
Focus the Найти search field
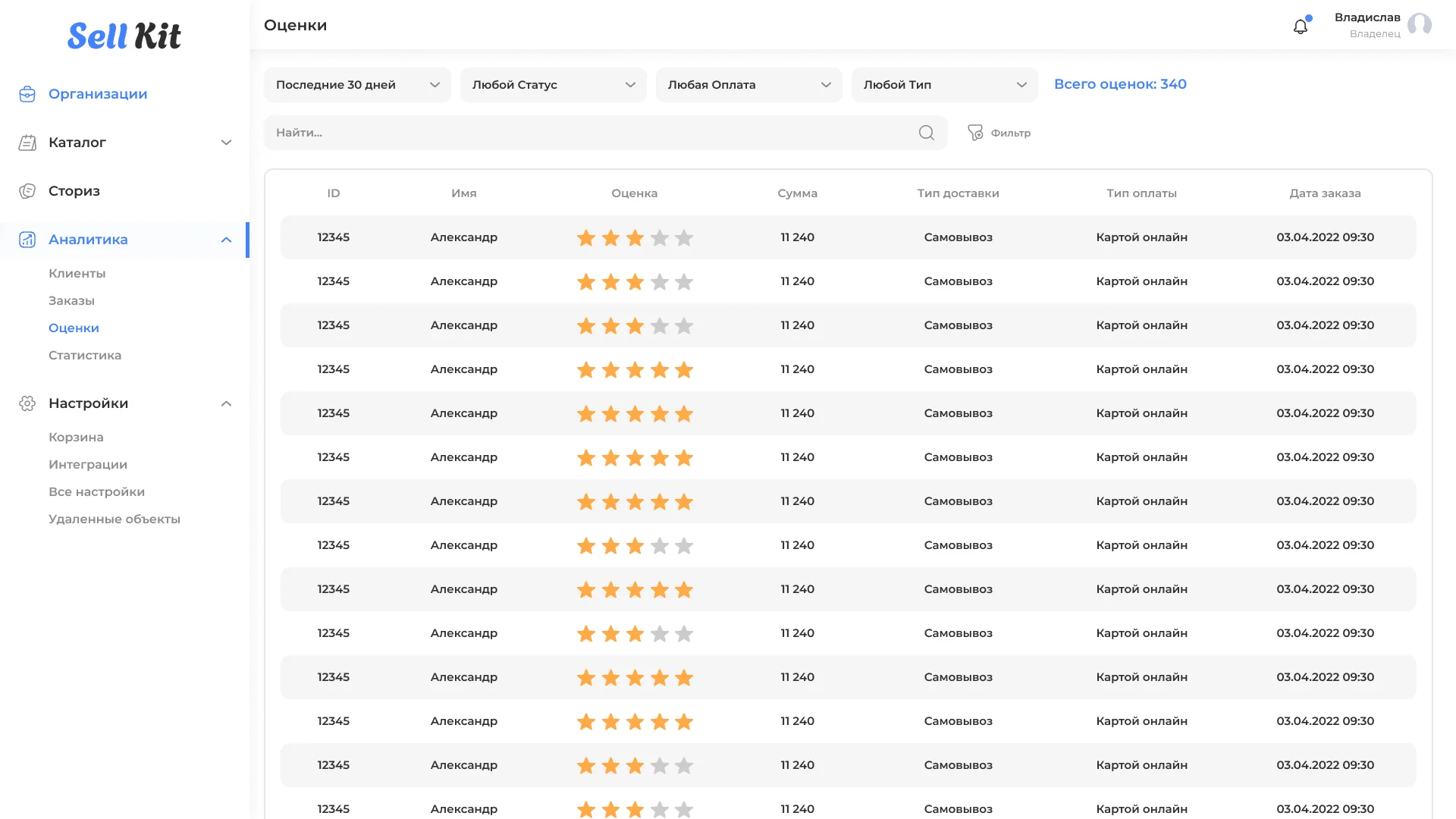coord(605,133)
